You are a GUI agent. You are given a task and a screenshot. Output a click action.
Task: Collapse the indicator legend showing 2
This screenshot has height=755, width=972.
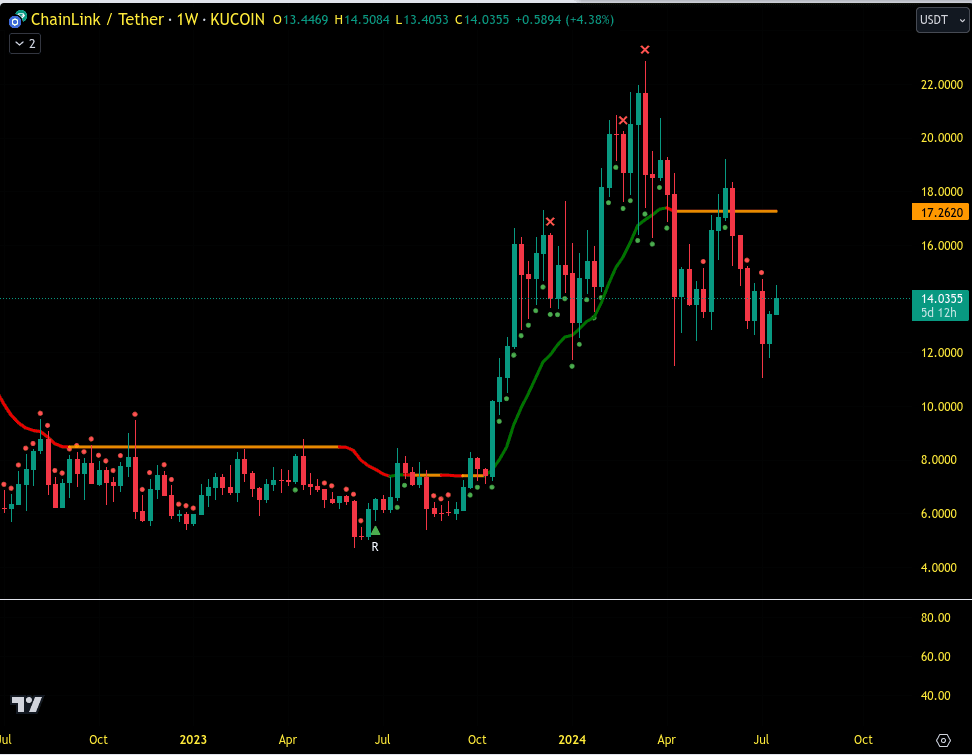(25, 43)
